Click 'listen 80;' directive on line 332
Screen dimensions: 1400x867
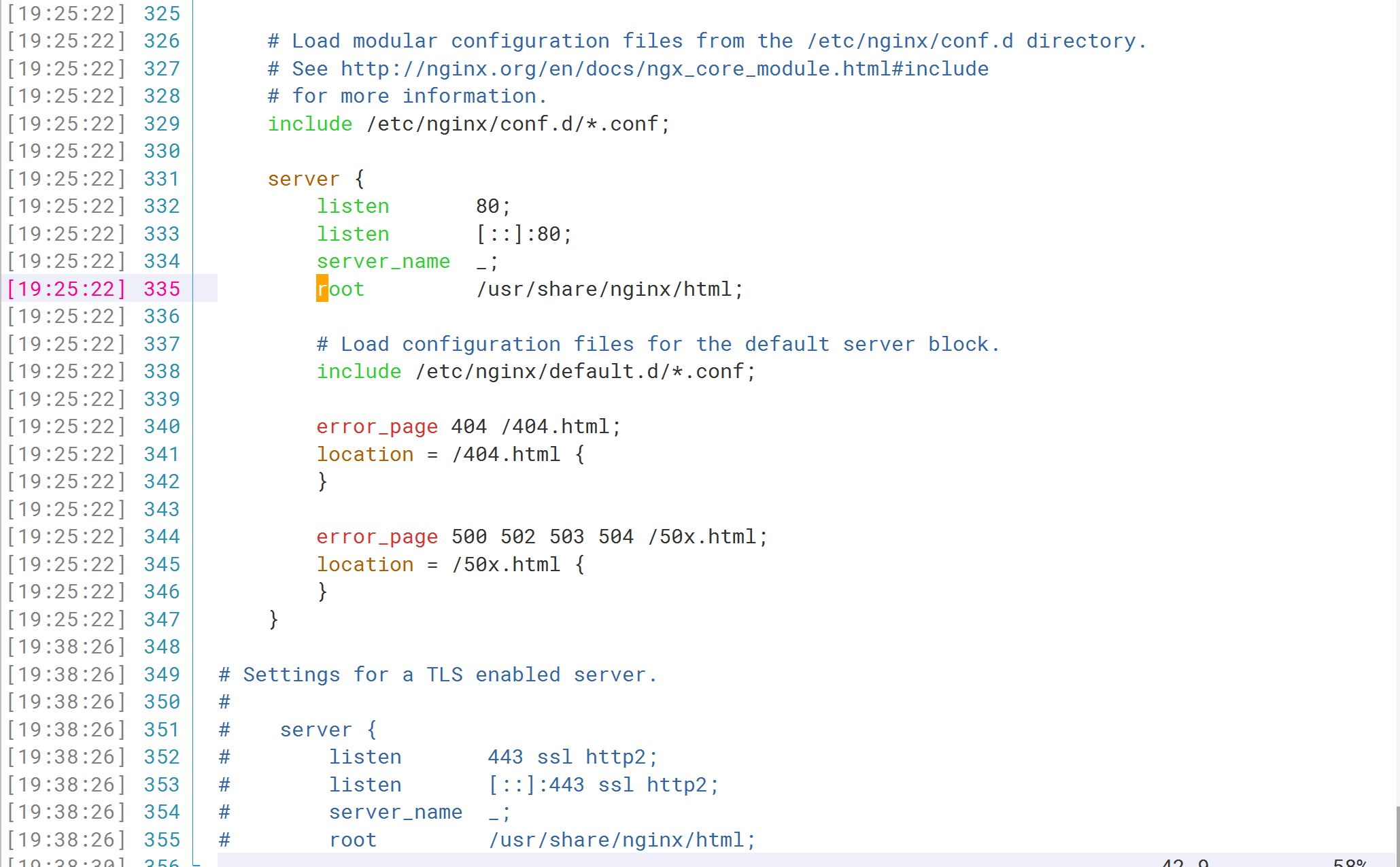pyautogui.click(x=413, y=206)
